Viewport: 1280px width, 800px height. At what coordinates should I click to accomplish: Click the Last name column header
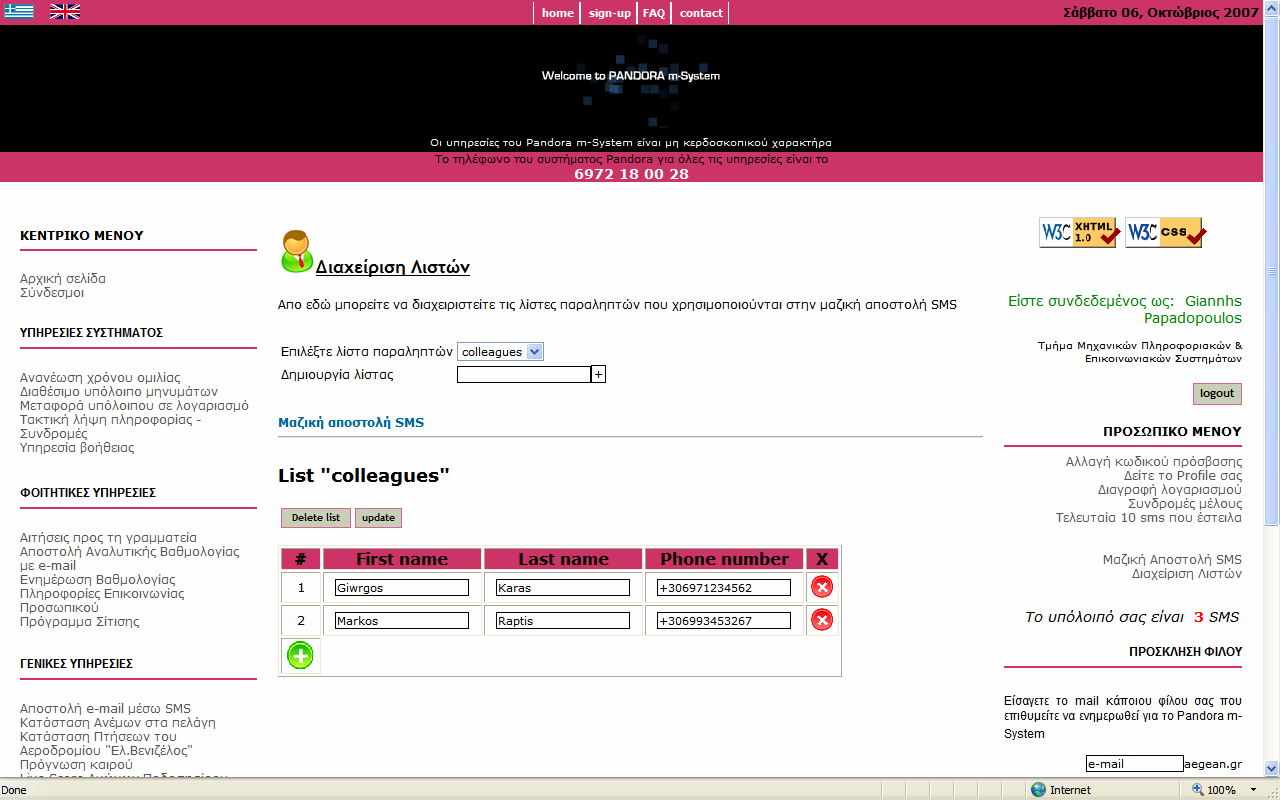(563, 559)
